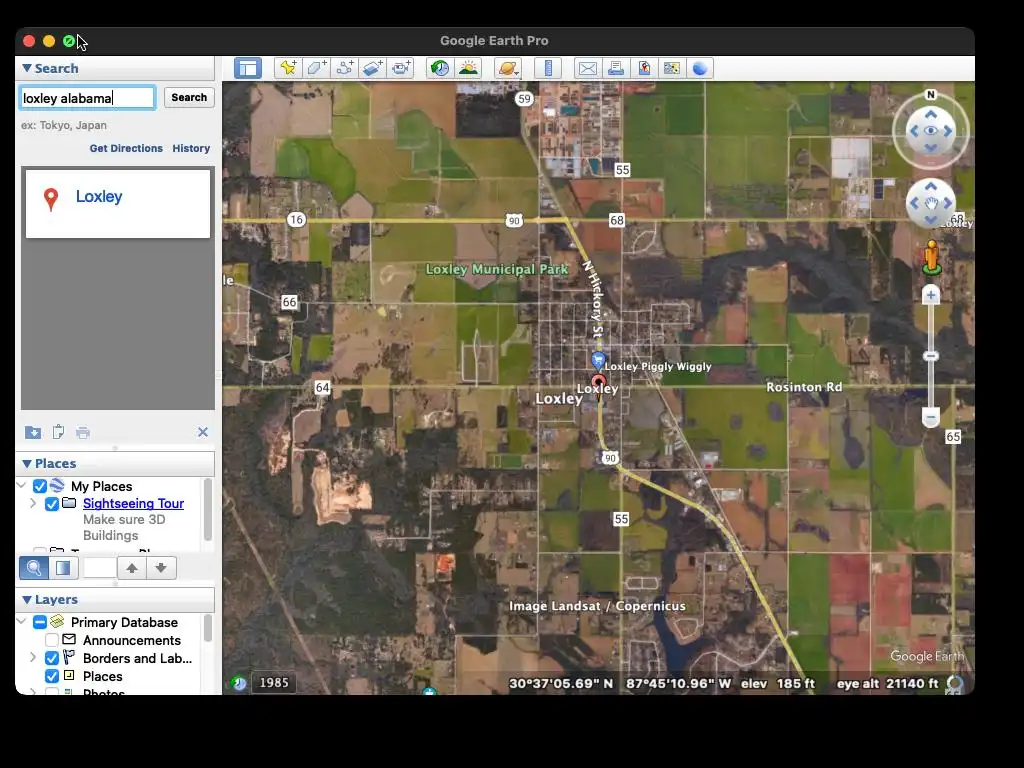Click the Places panel search magnifier button

pyautogui.click(x=34, y=568)
